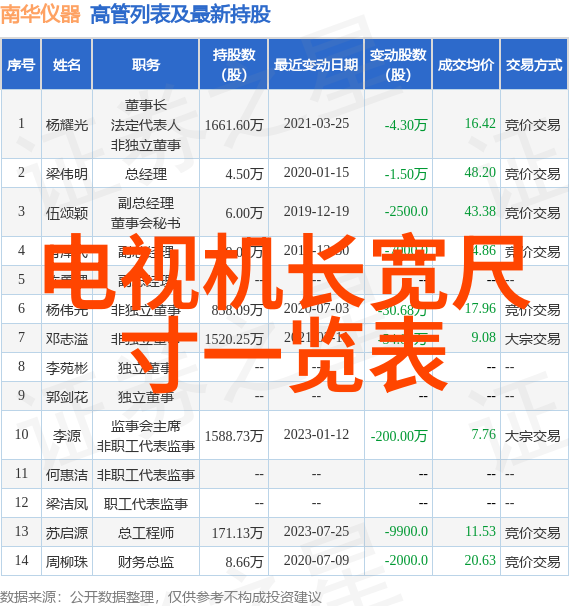
Task: Click the name 李苑彬
Action: (67, 368)
